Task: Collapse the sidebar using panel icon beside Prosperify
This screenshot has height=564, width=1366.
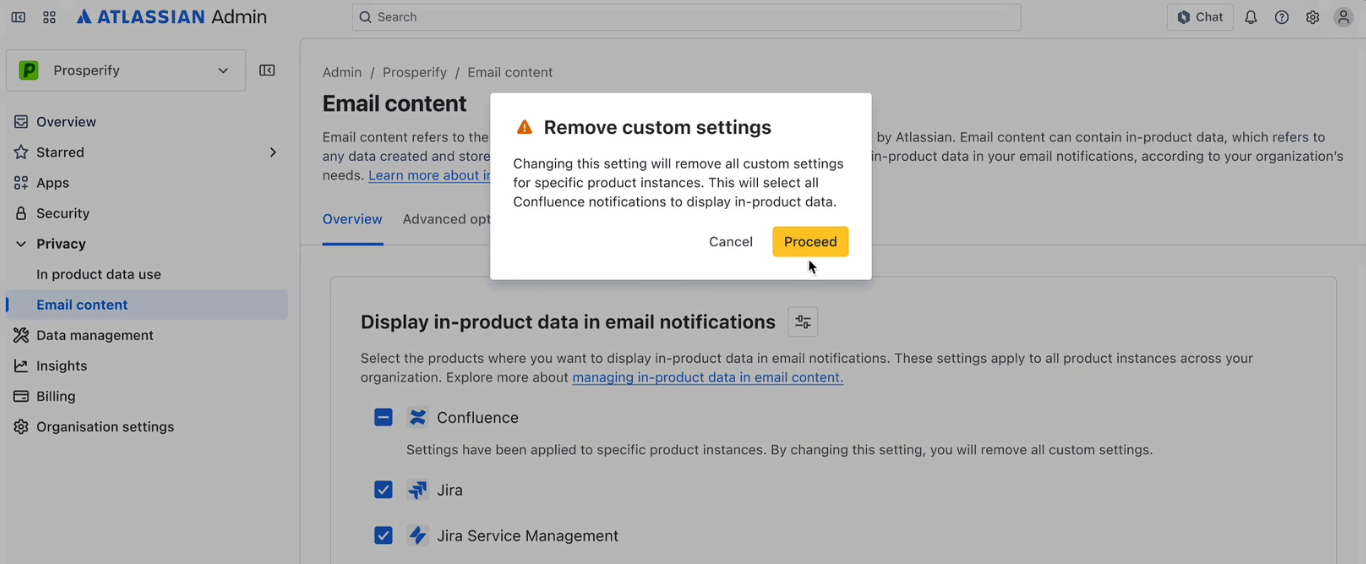Action: point(267,70)
